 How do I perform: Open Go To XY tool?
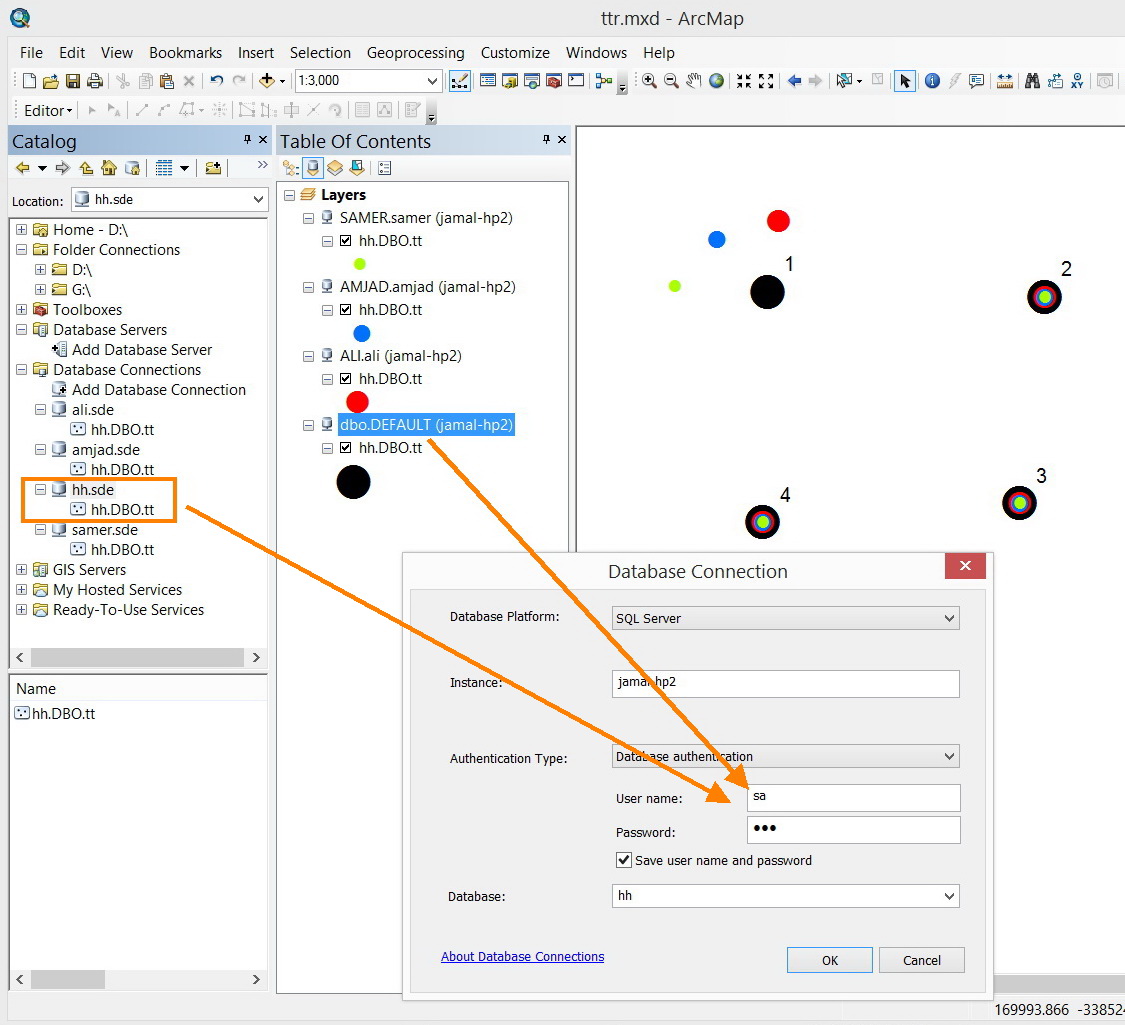[x=1077, y=81]
